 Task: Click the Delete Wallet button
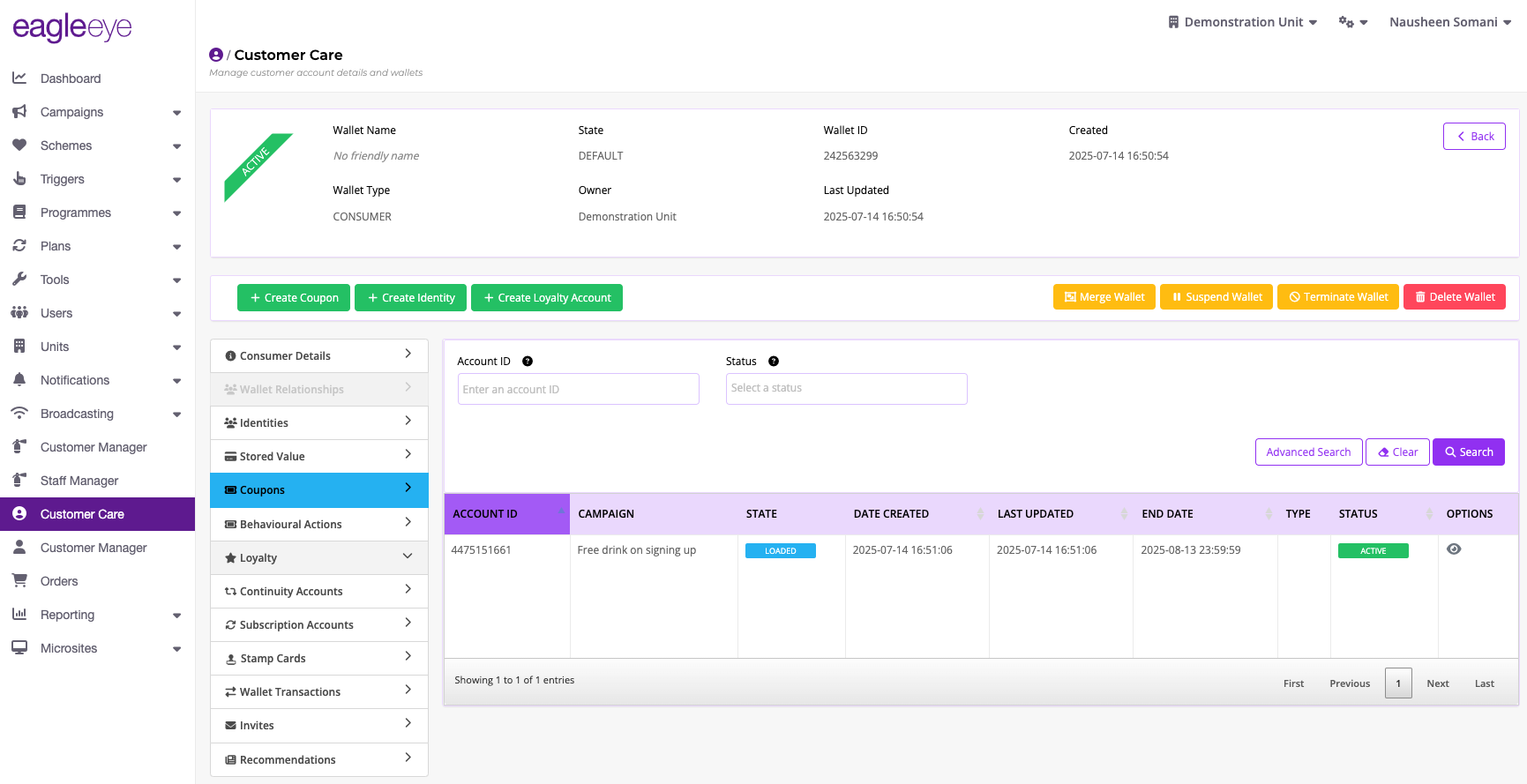(1455, 297)
